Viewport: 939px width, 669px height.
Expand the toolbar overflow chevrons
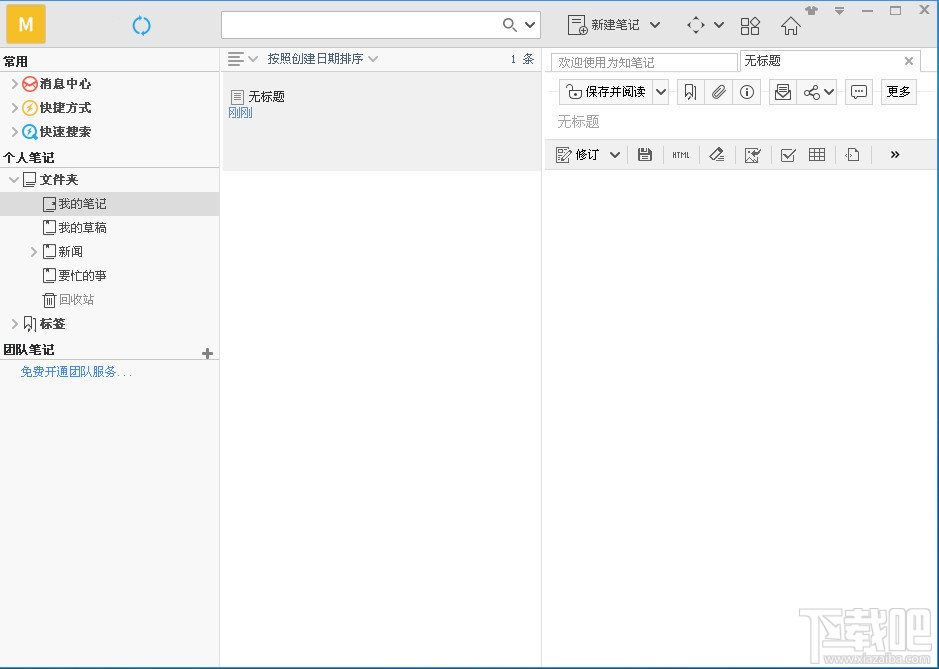pyautogui.click(x=895, y=155)
